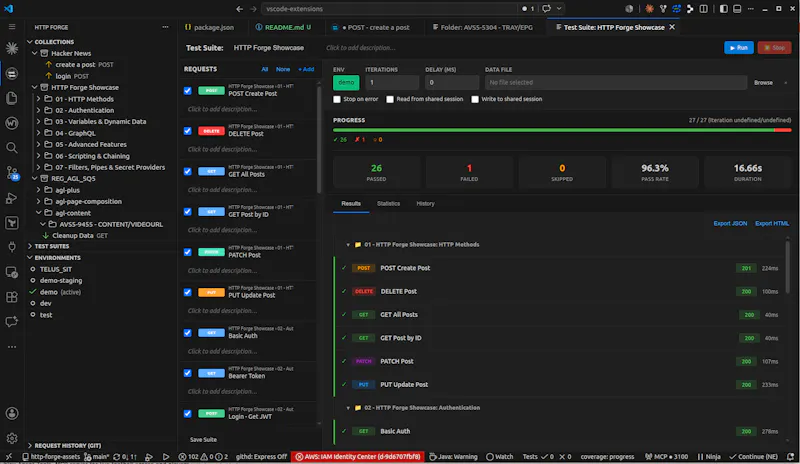Click the Iterations input field
Screen dimensions: 800x464
click(392, 83)
